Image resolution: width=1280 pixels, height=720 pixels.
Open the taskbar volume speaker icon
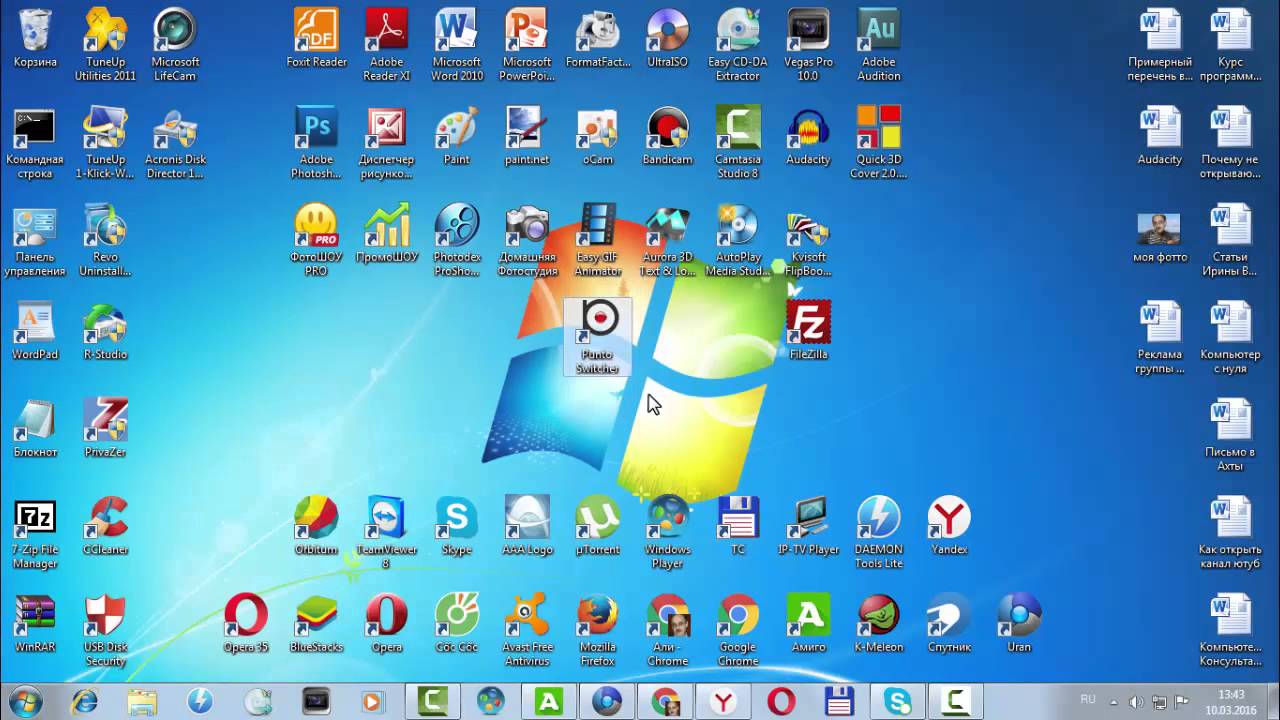coord(1138,702)
